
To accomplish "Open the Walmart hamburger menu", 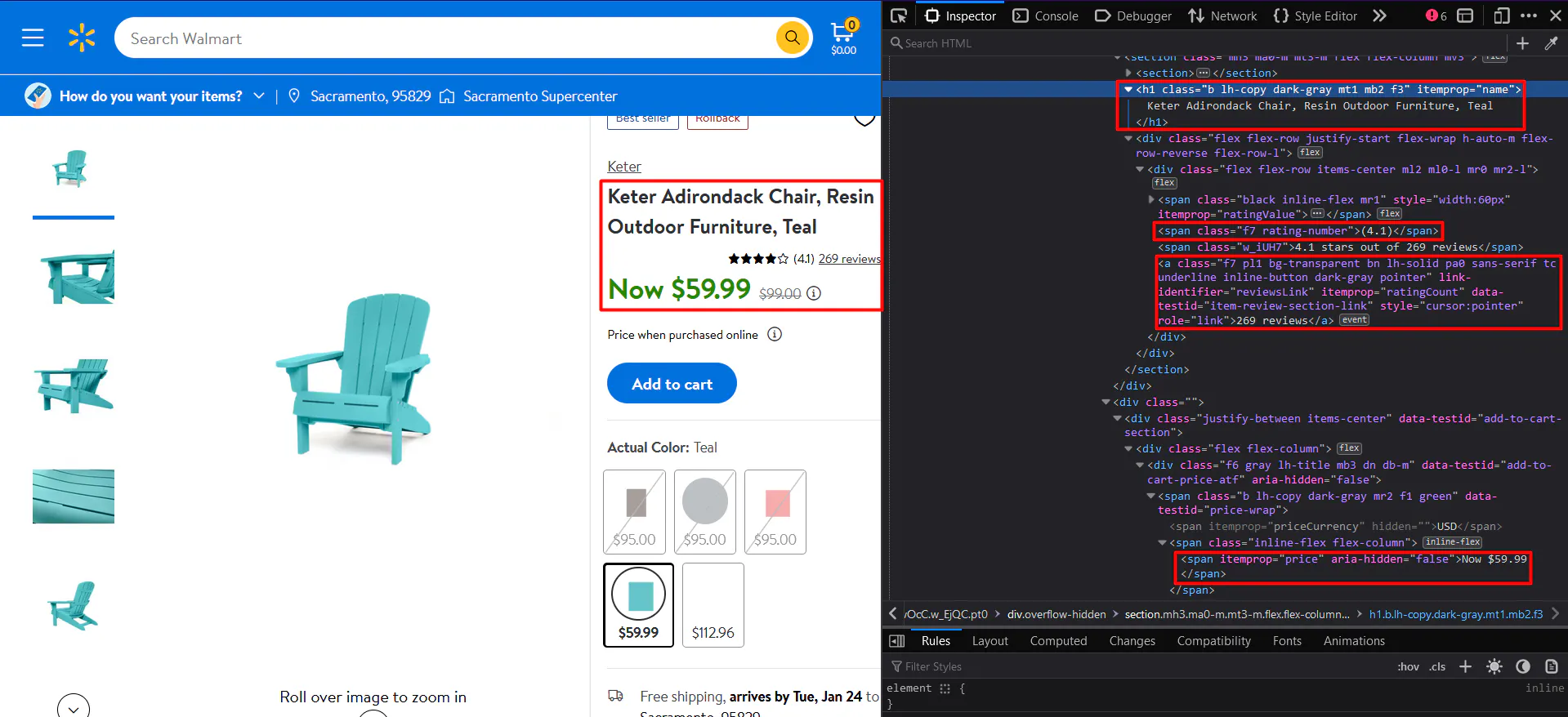I will coord(33,38).
